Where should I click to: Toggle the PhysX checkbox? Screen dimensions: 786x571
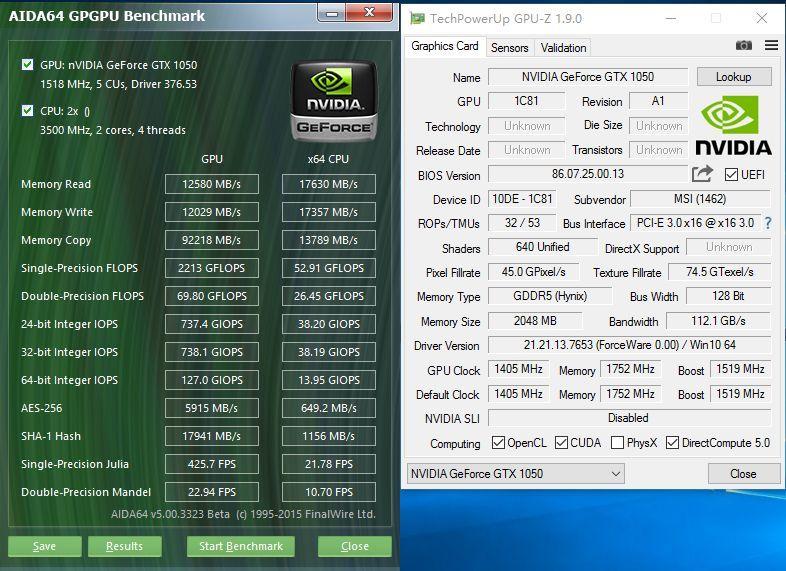(618, 443)
